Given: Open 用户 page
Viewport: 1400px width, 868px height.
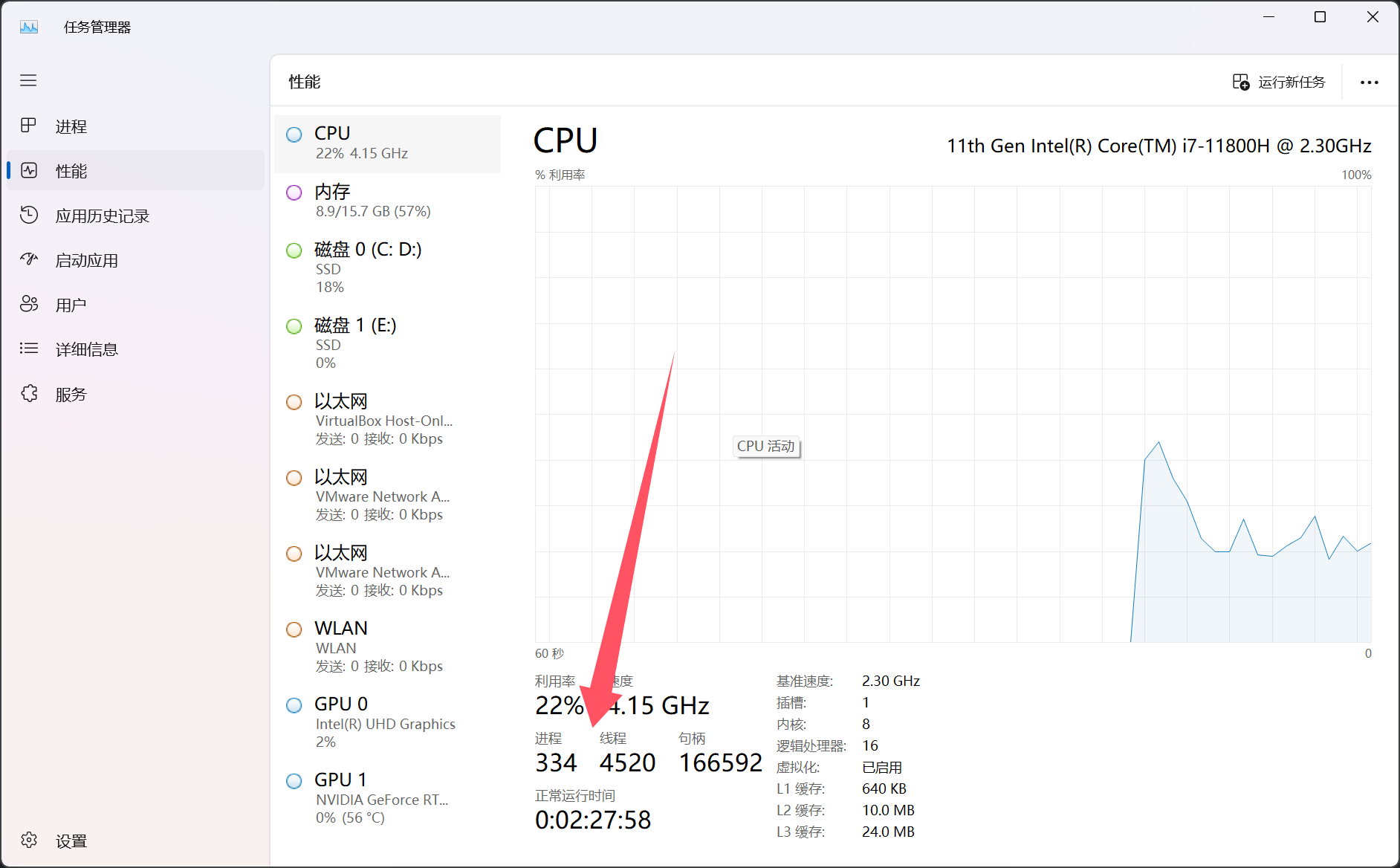Looking at the screenshot, I should click(x=134, y=305).
